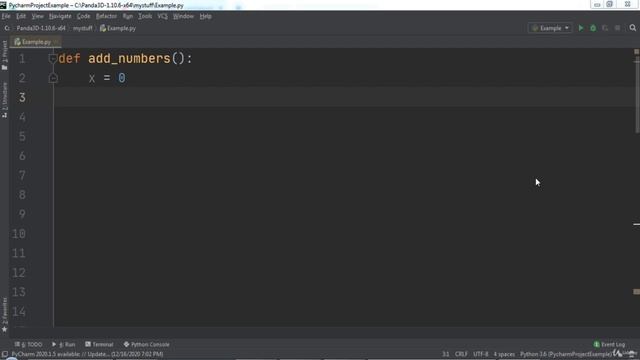The width and height of the screenshot is (640, 360).
Task: Open the File menu
Action: click(x=6, y=16)
